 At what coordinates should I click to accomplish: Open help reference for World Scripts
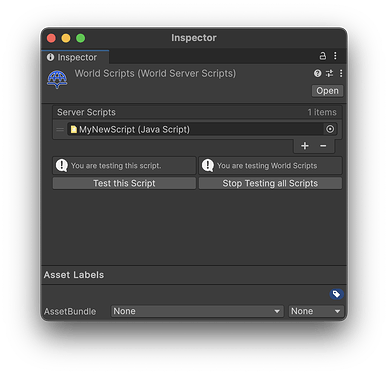pos(318,73)
